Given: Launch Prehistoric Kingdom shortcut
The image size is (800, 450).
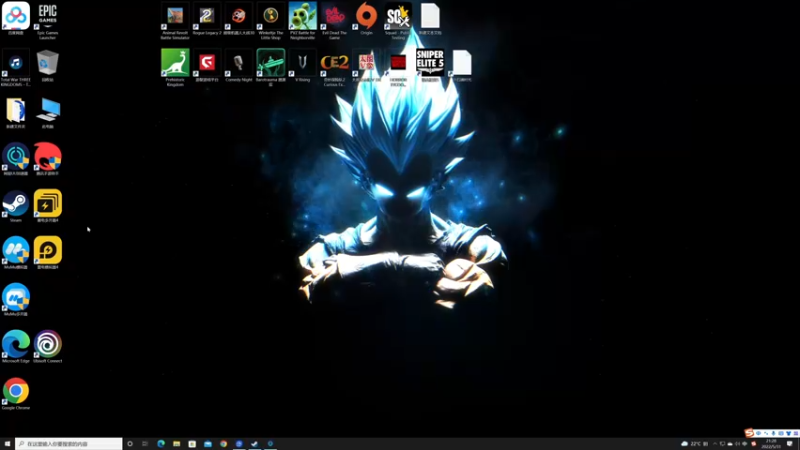Looking at the screenshot, I should pos(175,67).
